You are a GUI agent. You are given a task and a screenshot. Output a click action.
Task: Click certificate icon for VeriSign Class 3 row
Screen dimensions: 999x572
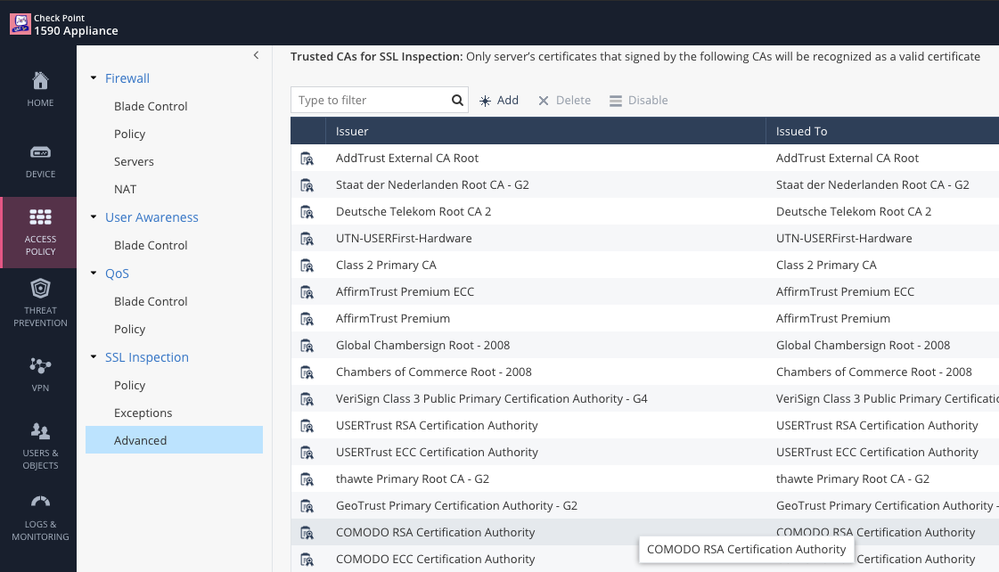pyautogui.click(x=307, y=399)
